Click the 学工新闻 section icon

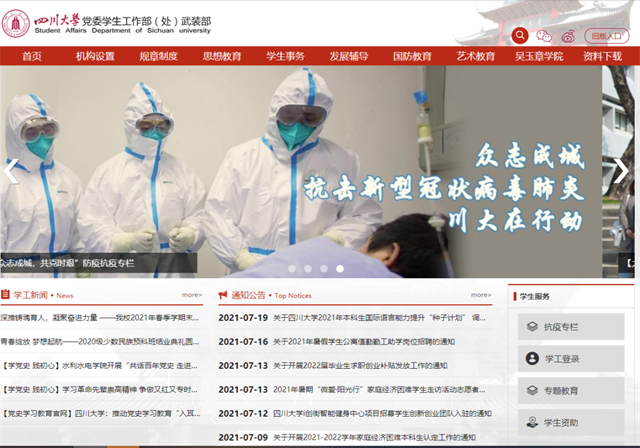(5, 294)
